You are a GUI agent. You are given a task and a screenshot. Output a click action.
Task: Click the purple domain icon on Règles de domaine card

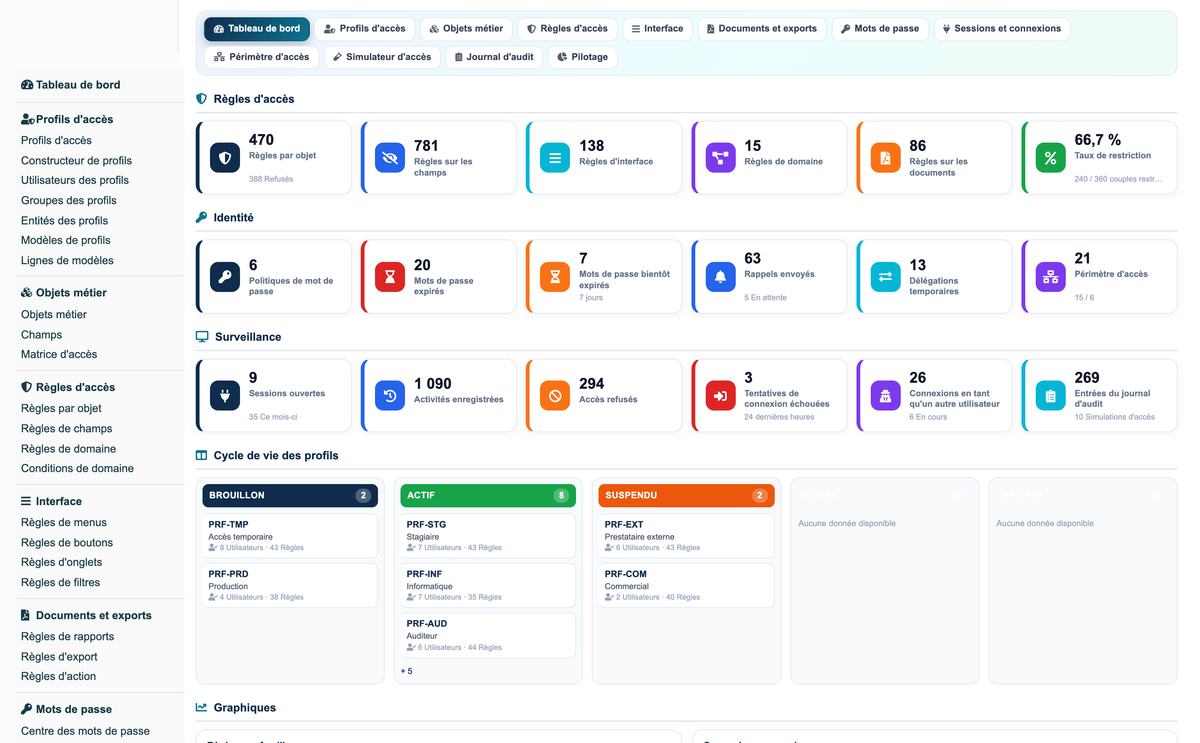pos(720,158)
